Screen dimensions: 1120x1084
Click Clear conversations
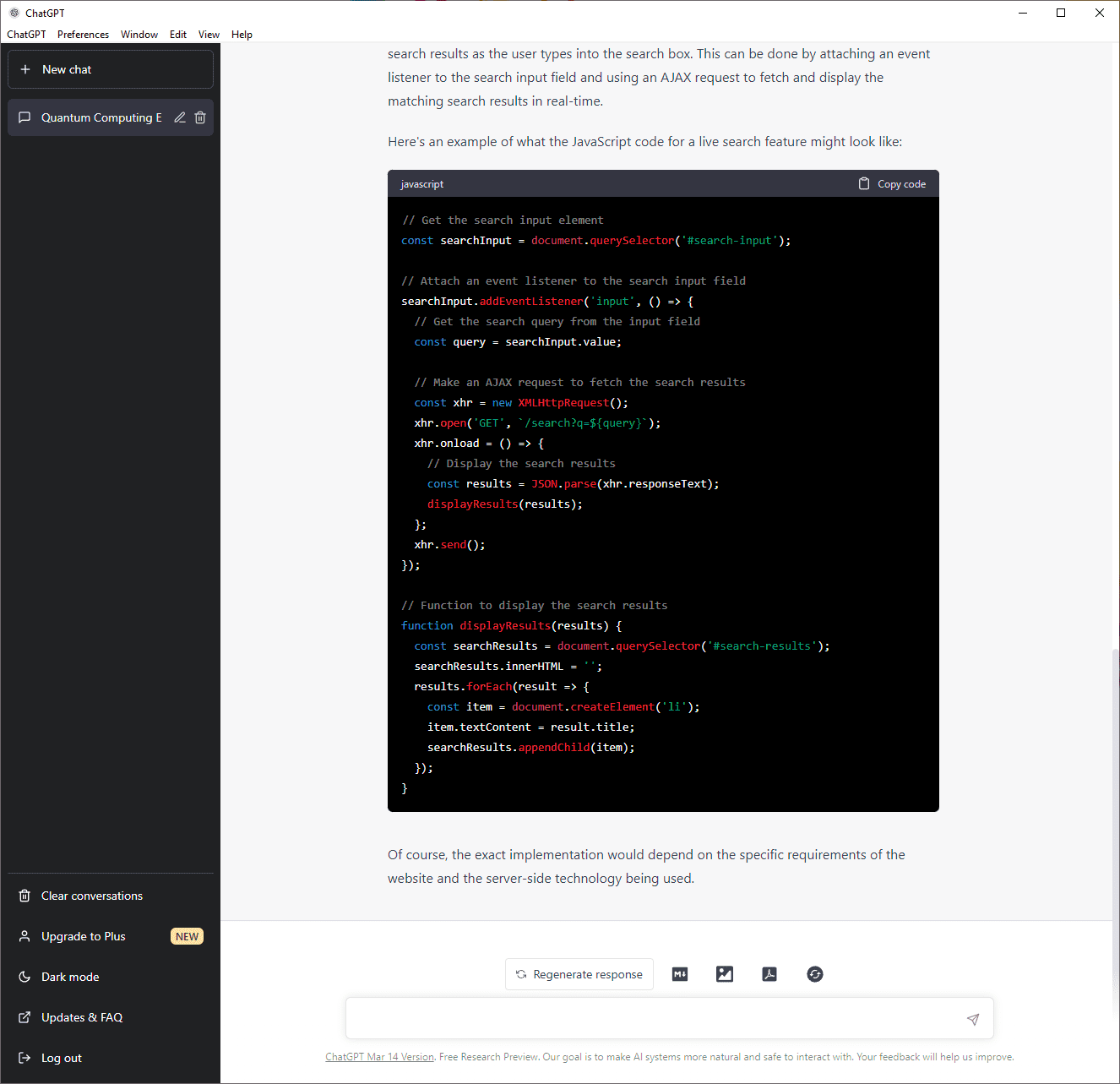(x=111, y=896)
